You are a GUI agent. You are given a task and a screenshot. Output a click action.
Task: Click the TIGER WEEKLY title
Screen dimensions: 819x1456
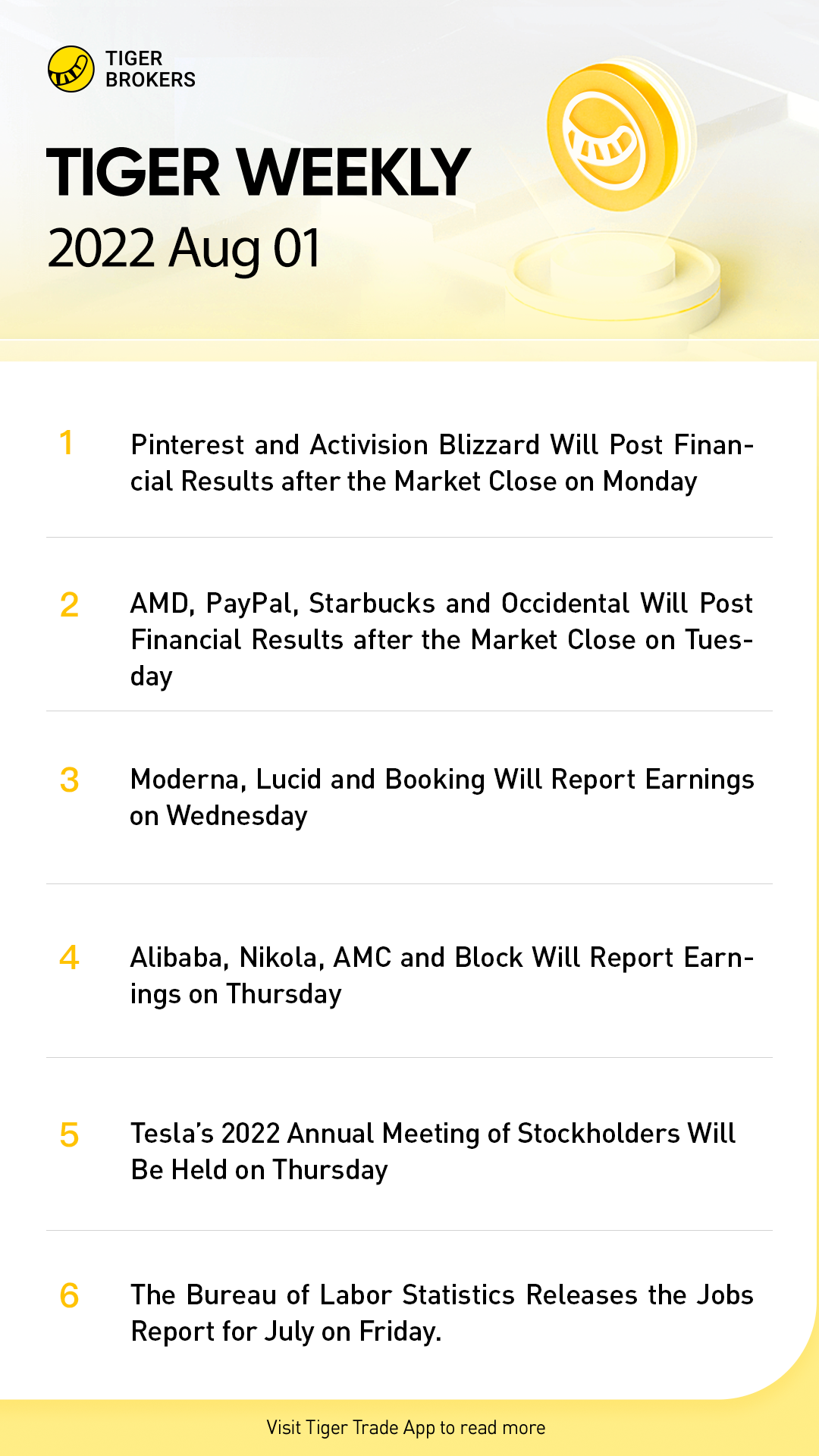click(258, 173)
